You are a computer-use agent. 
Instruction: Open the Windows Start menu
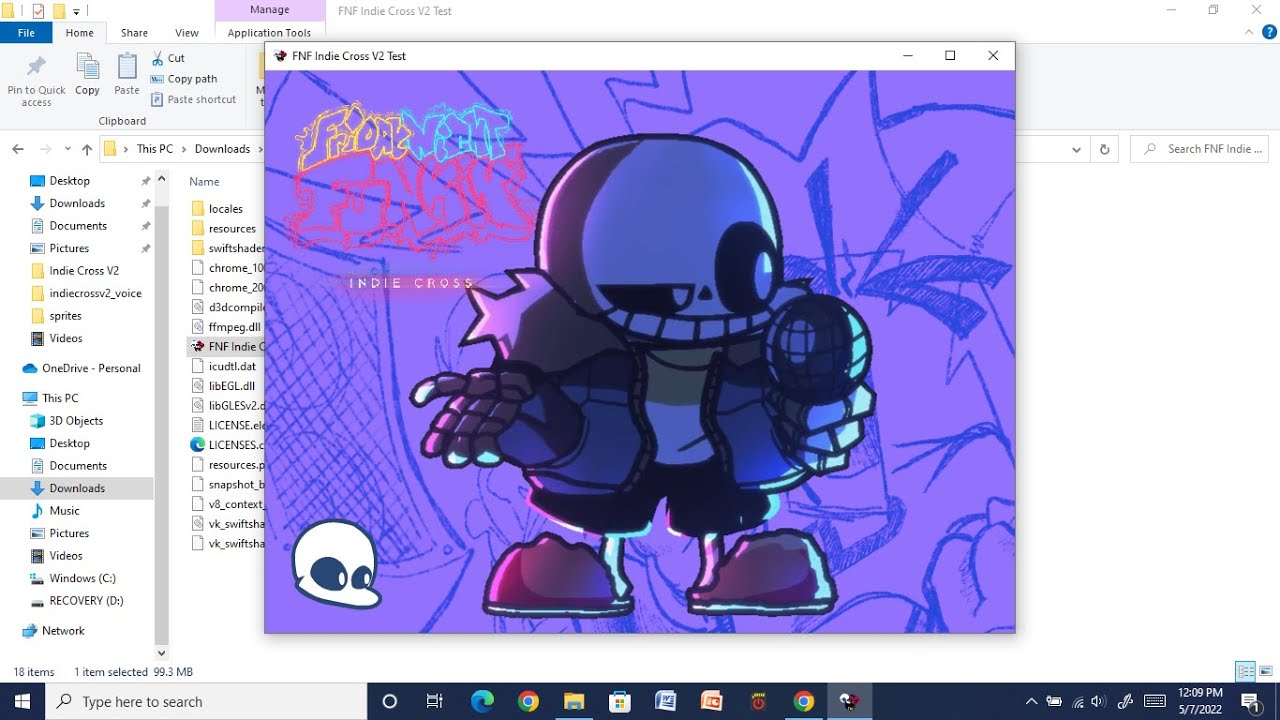pyautogui.click(x=23, y=701)
